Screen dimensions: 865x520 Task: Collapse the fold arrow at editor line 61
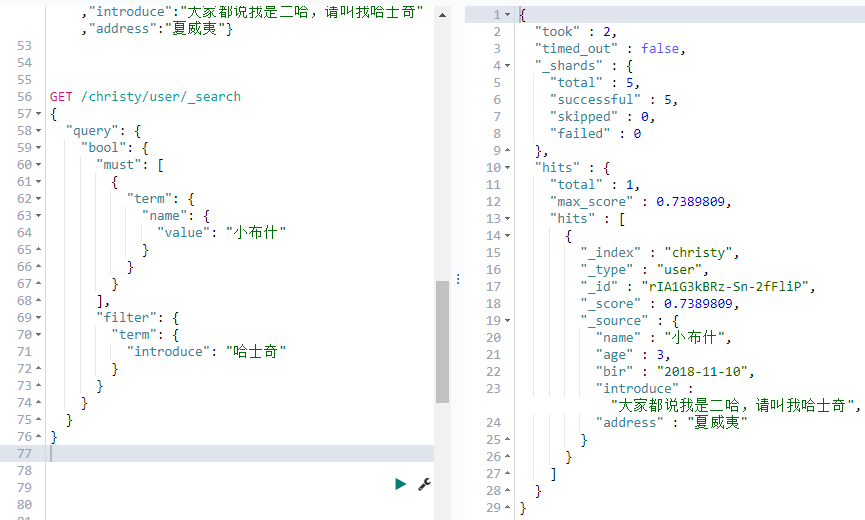[39, 181]
